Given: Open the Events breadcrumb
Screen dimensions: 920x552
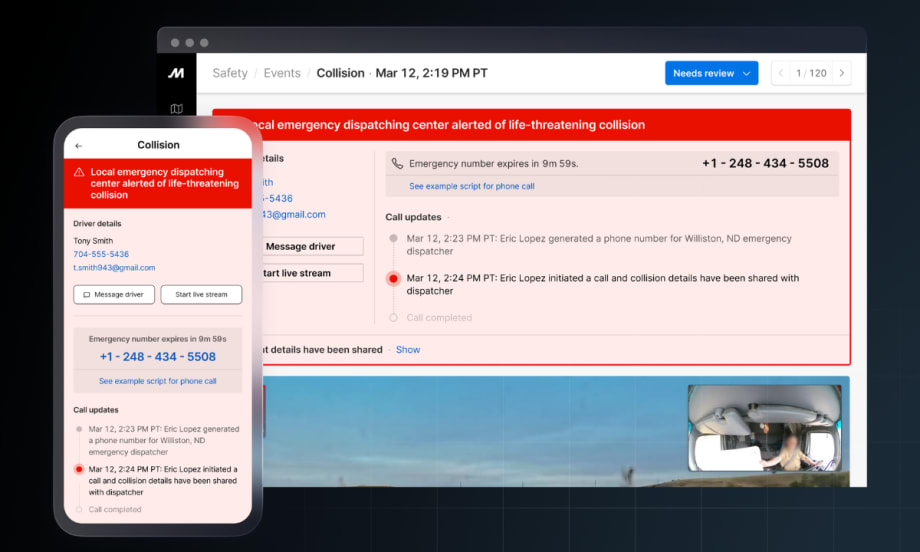Looking at the screenshot, I should [282, 73].
